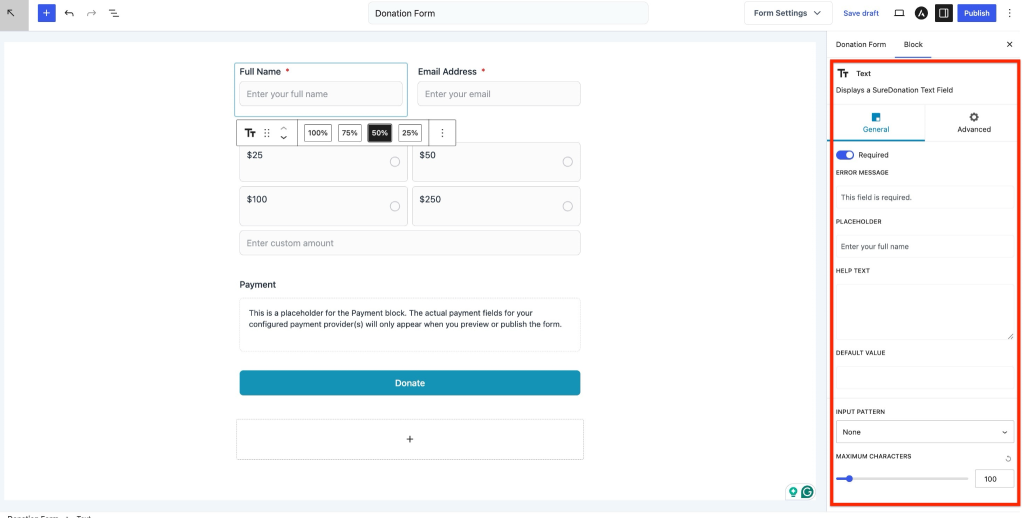Move the block up with the arrow

(x=283, y=128)
